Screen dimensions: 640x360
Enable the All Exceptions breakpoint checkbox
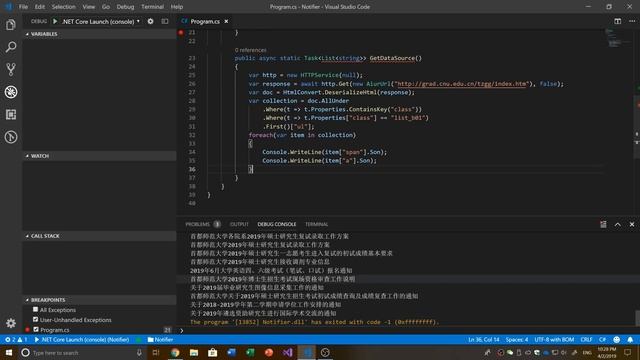[x=36, y=309]
